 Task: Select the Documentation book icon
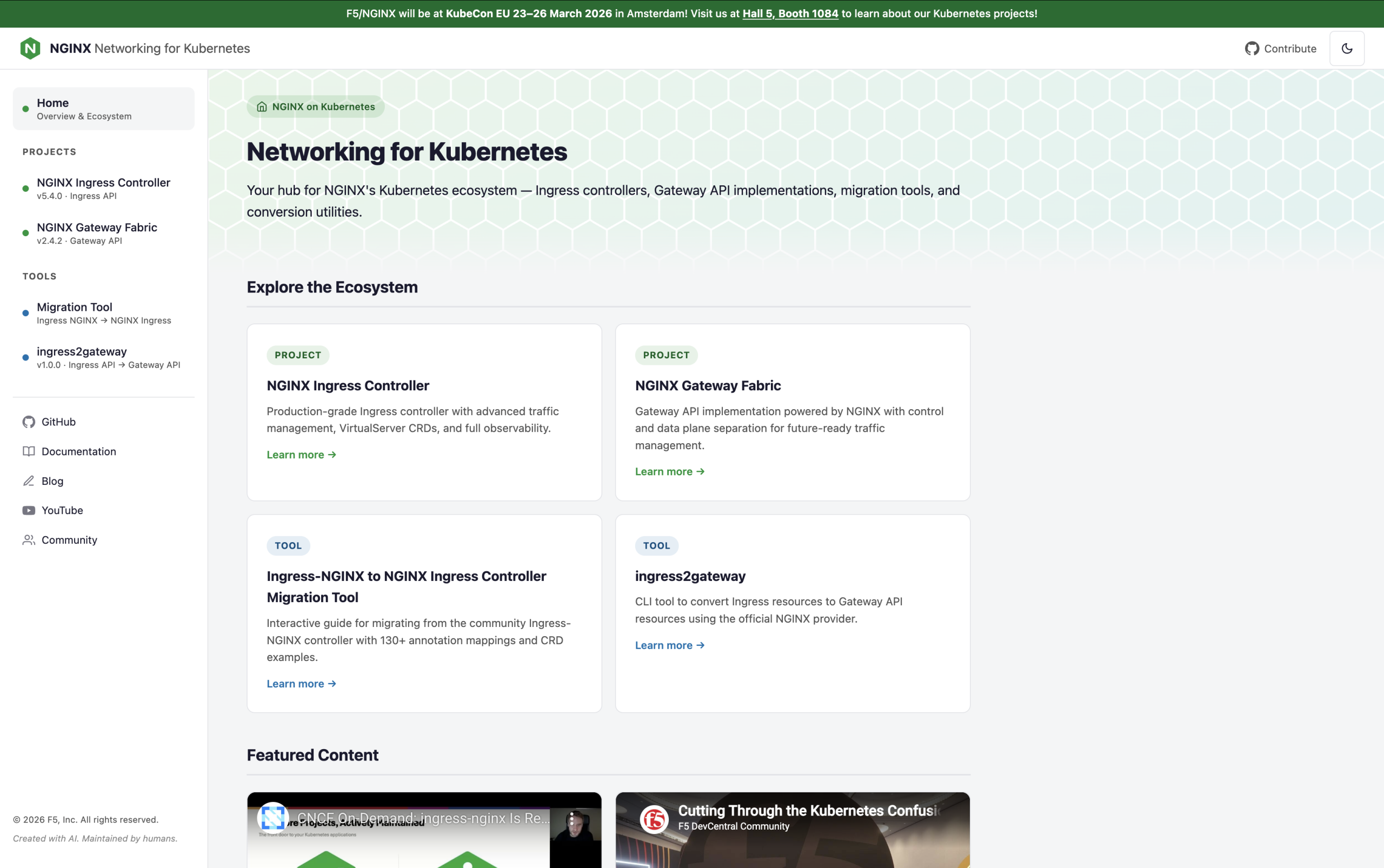coord(29,451)
